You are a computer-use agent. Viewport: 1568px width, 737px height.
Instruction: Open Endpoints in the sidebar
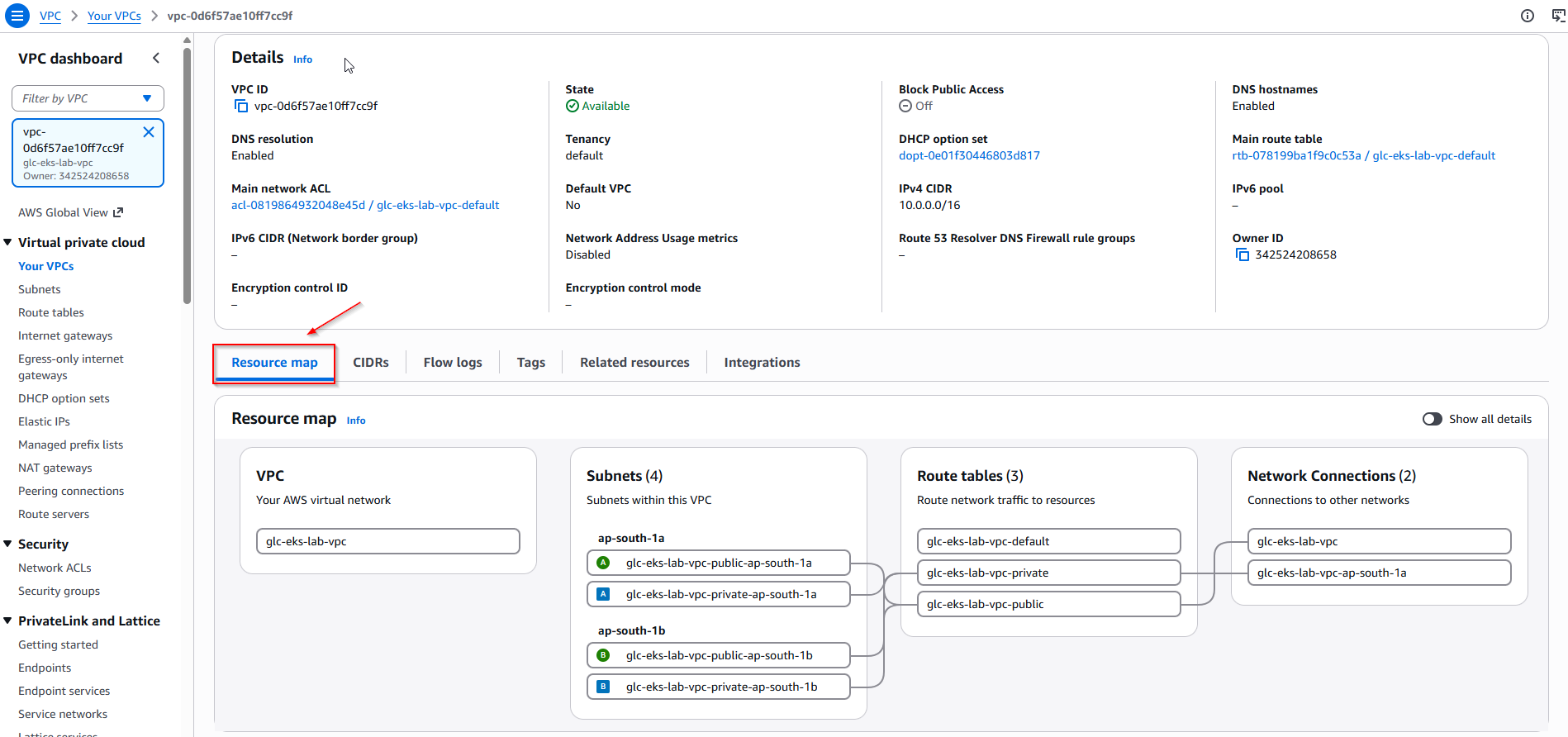pos(45,668)
